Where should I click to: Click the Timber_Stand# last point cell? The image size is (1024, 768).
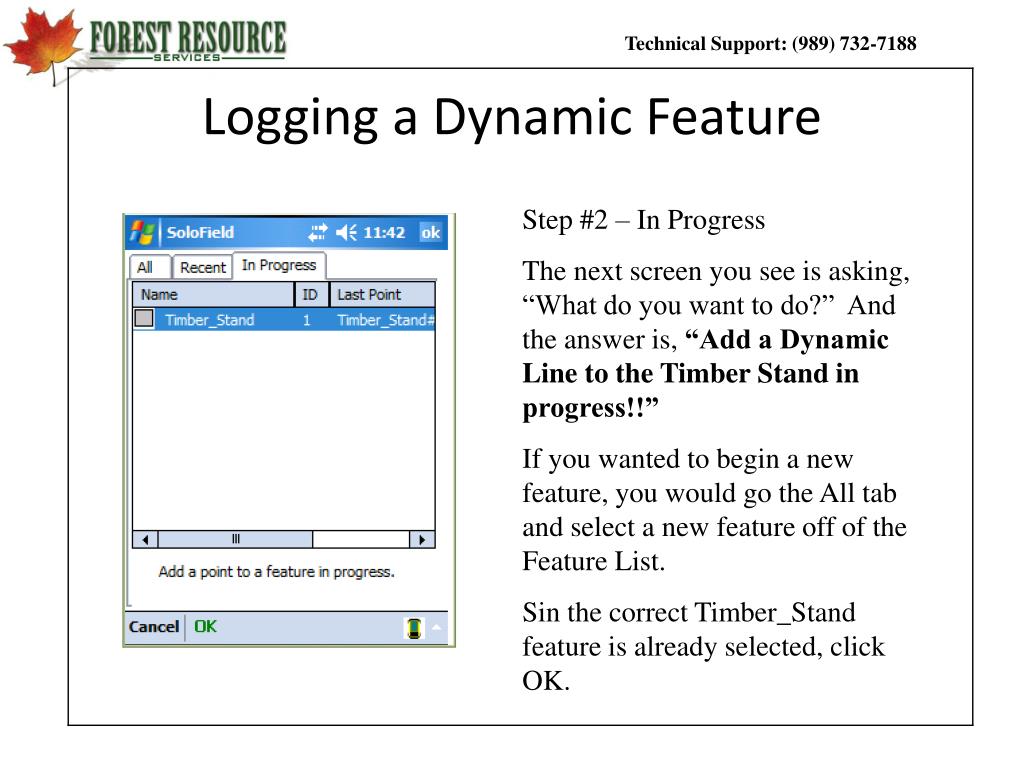(386, 320)
